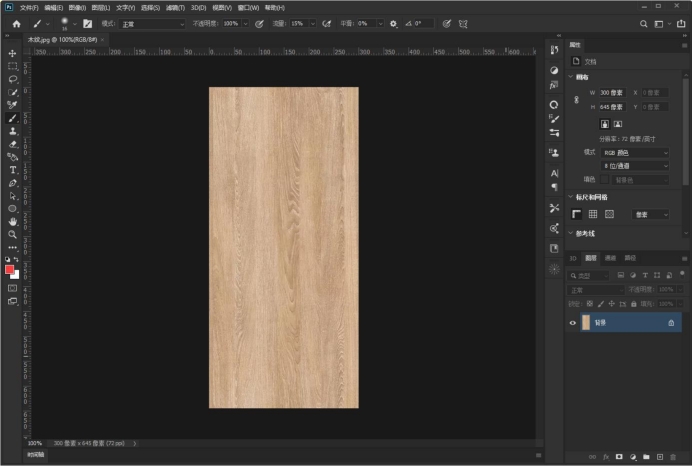The width and height of the screenshot is (692, 466).
Task: Open layer filter type dropdown
Action: coord(588,275)
